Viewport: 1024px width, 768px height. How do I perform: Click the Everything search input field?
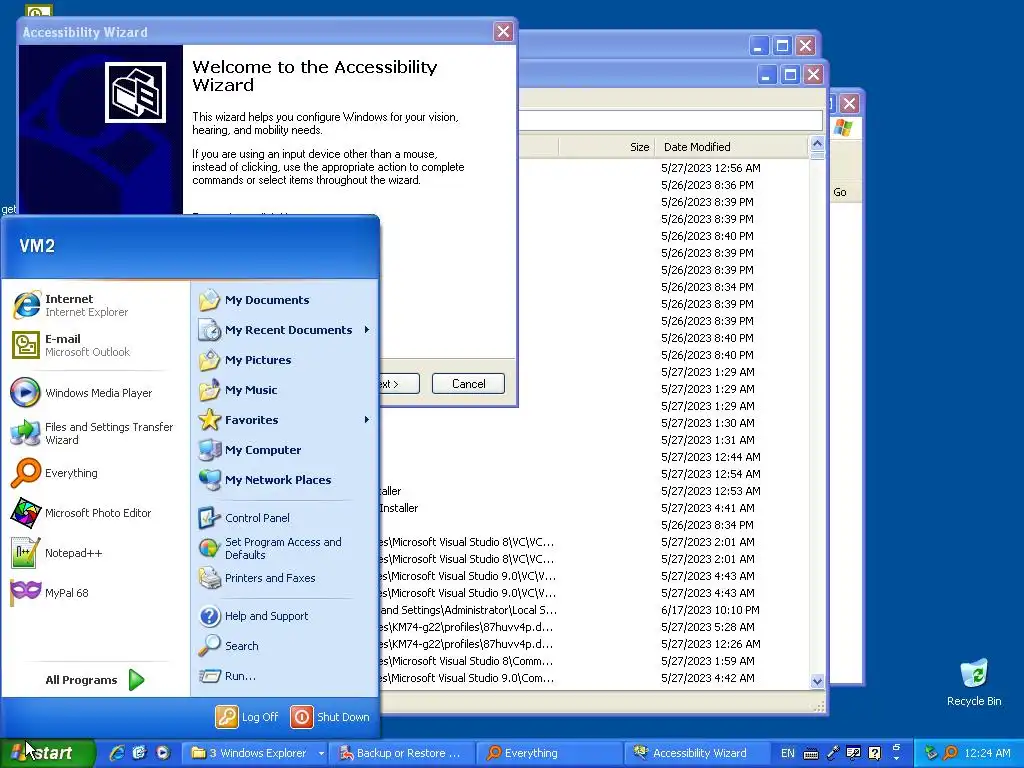tap(670, 120)
